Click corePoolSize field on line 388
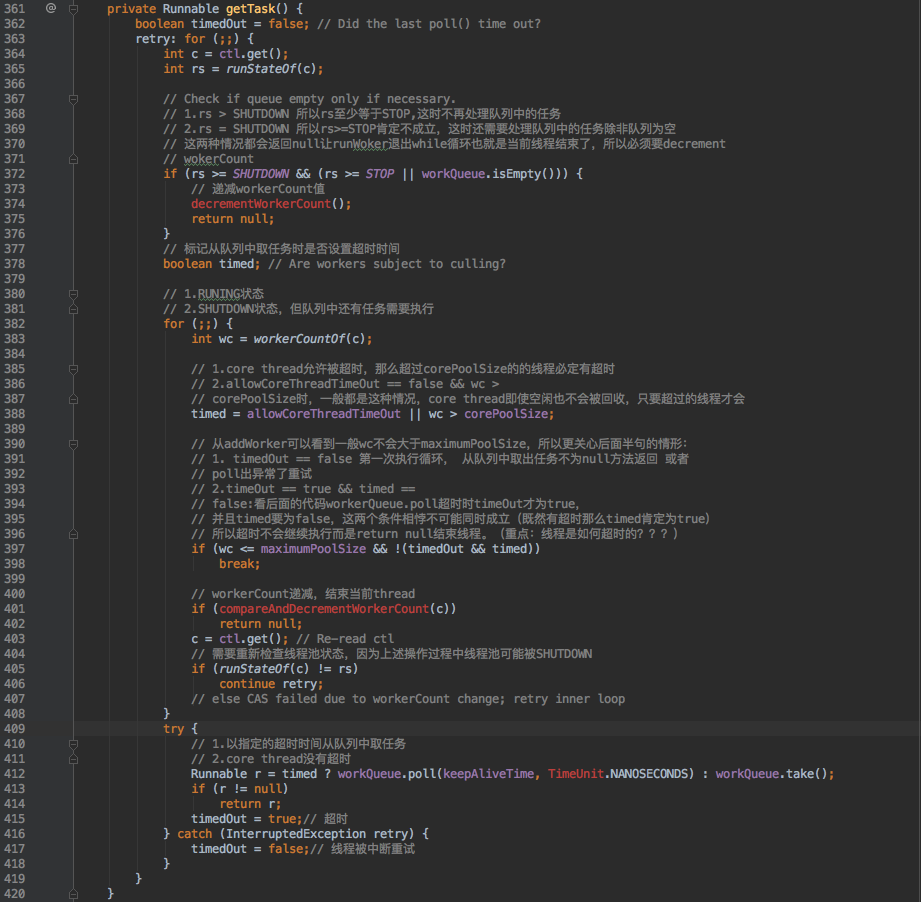 coord(506,414)
